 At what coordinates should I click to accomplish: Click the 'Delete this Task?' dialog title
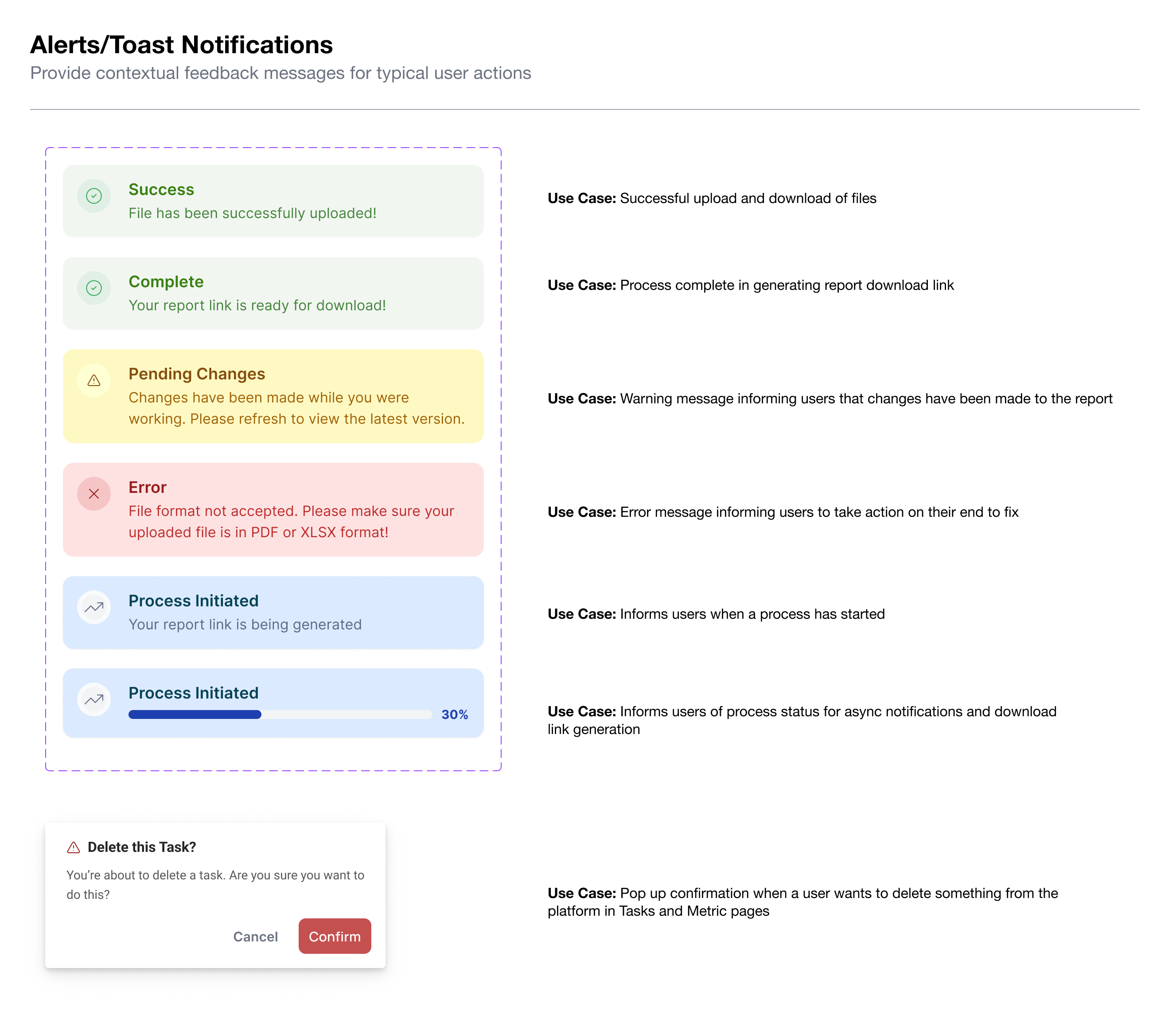(x=142, y=847)
